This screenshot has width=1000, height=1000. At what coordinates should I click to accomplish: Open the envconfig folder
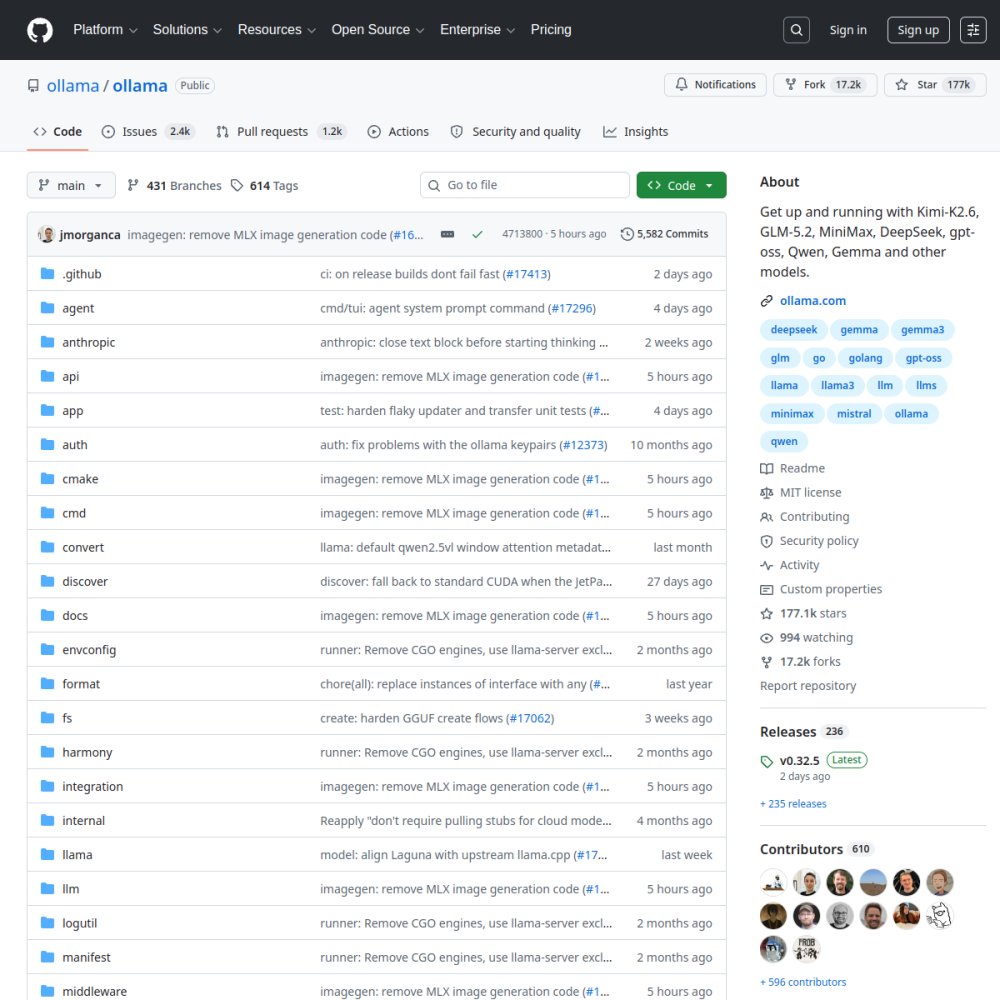pyautogui.click(x=89, y=650)
